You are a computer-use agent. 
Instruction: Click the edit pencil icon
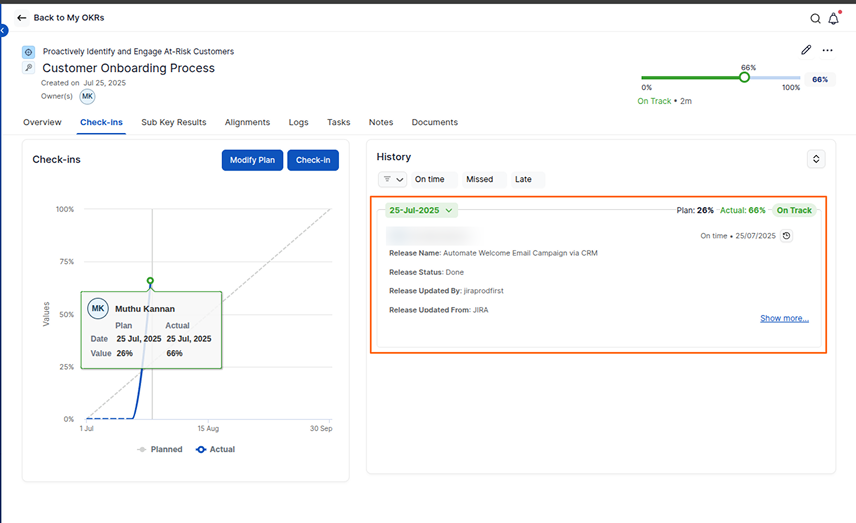click(806, 50)
